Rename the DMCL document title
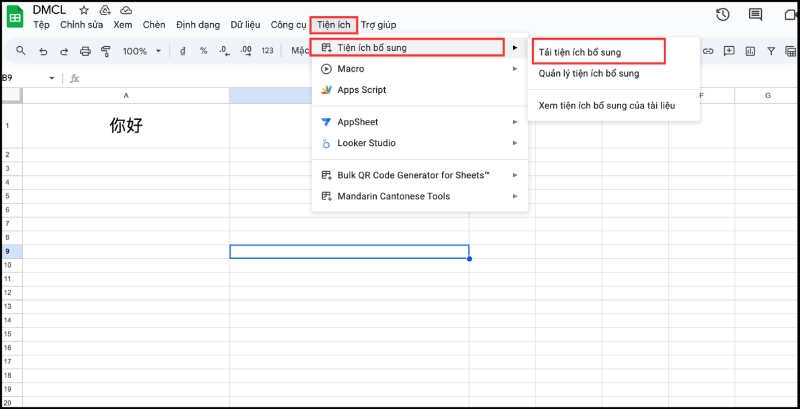 click(49, 10)
